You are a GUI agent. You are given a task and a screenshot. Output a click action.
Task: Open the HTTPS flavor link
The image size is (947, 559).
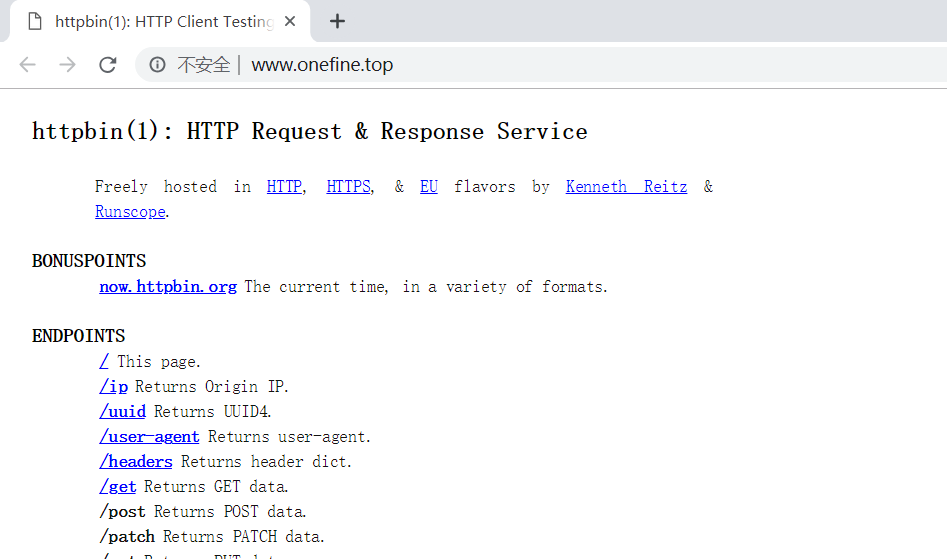click(348, 187)
